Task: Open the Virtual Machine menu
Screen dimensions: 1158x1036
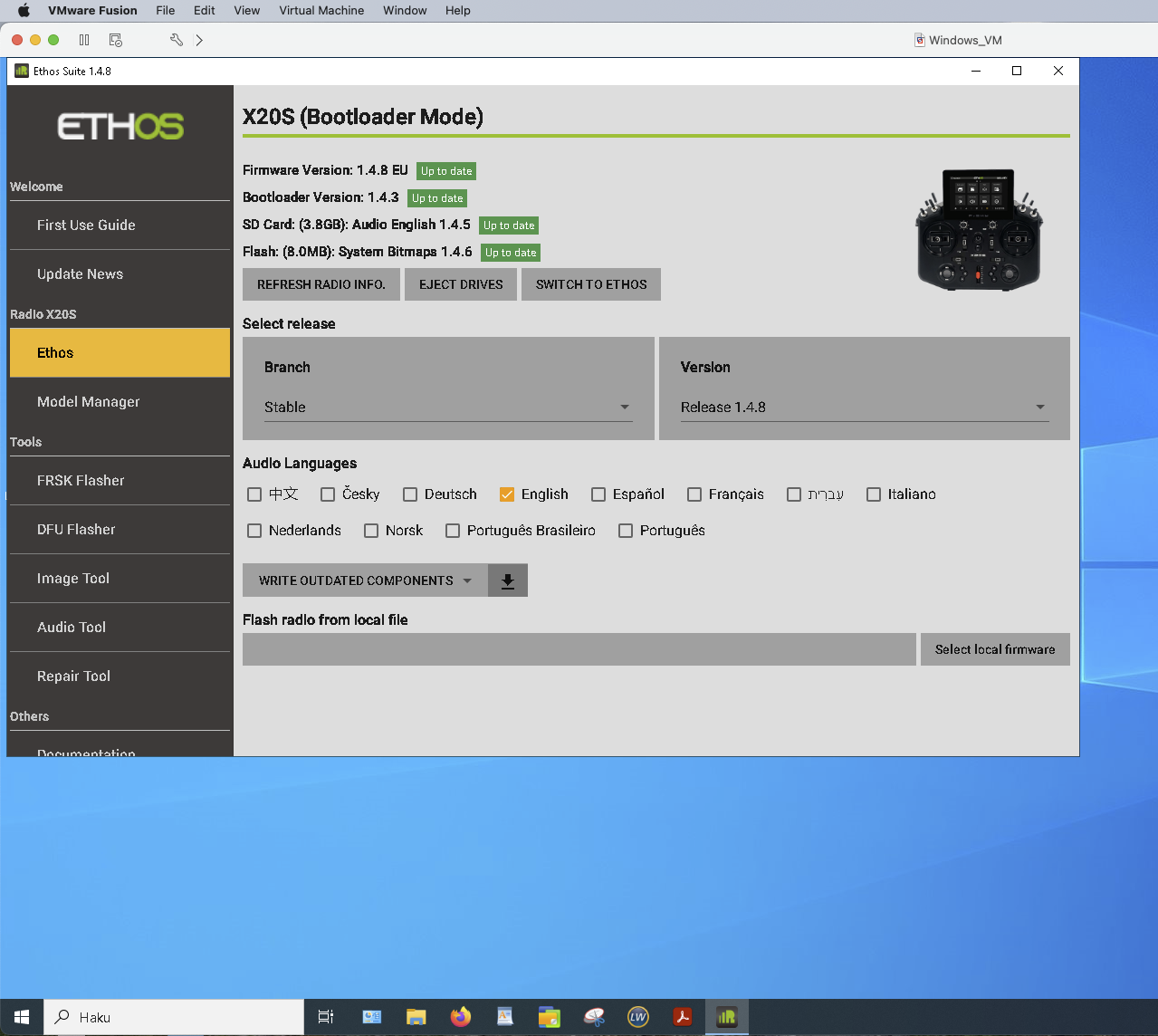Action: pos(321,10)
